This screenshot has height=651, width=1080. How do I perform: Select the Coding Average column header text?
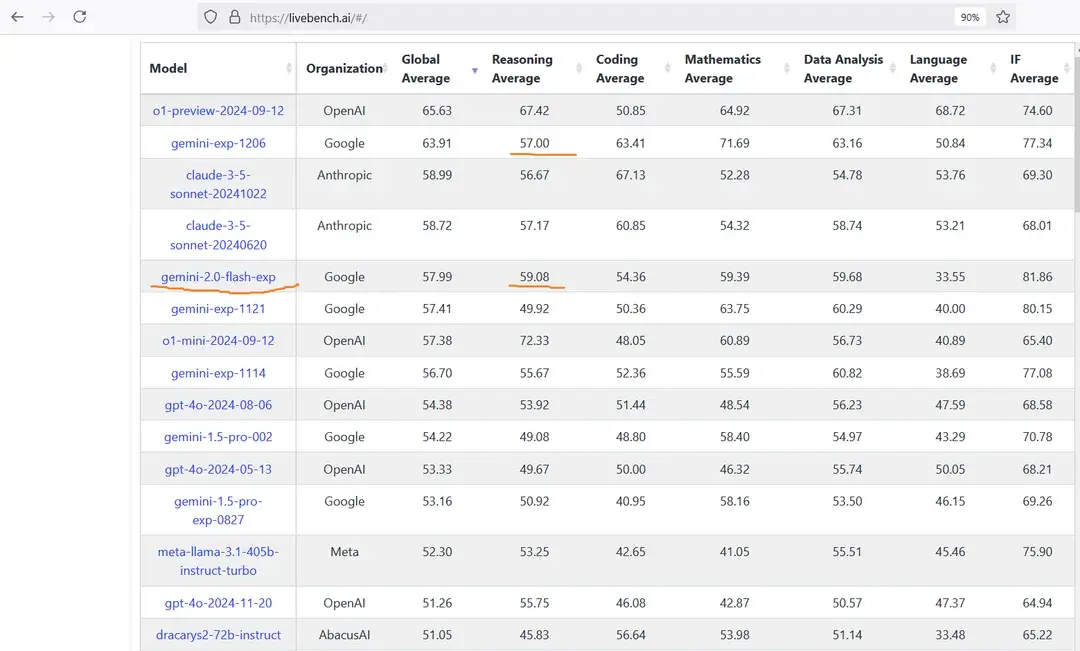coord(620,68)
